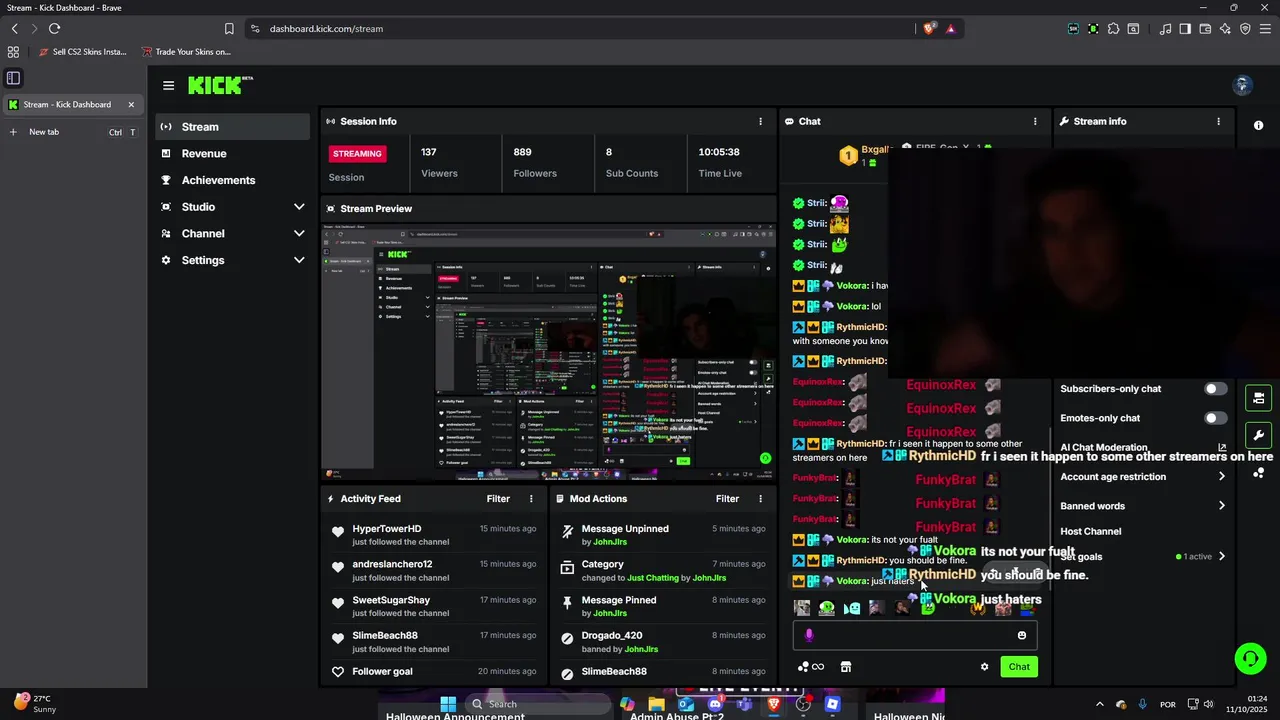
Task: Bookmark this page icon in address bar
Action: pyautogui.click(x=229, y=29)
